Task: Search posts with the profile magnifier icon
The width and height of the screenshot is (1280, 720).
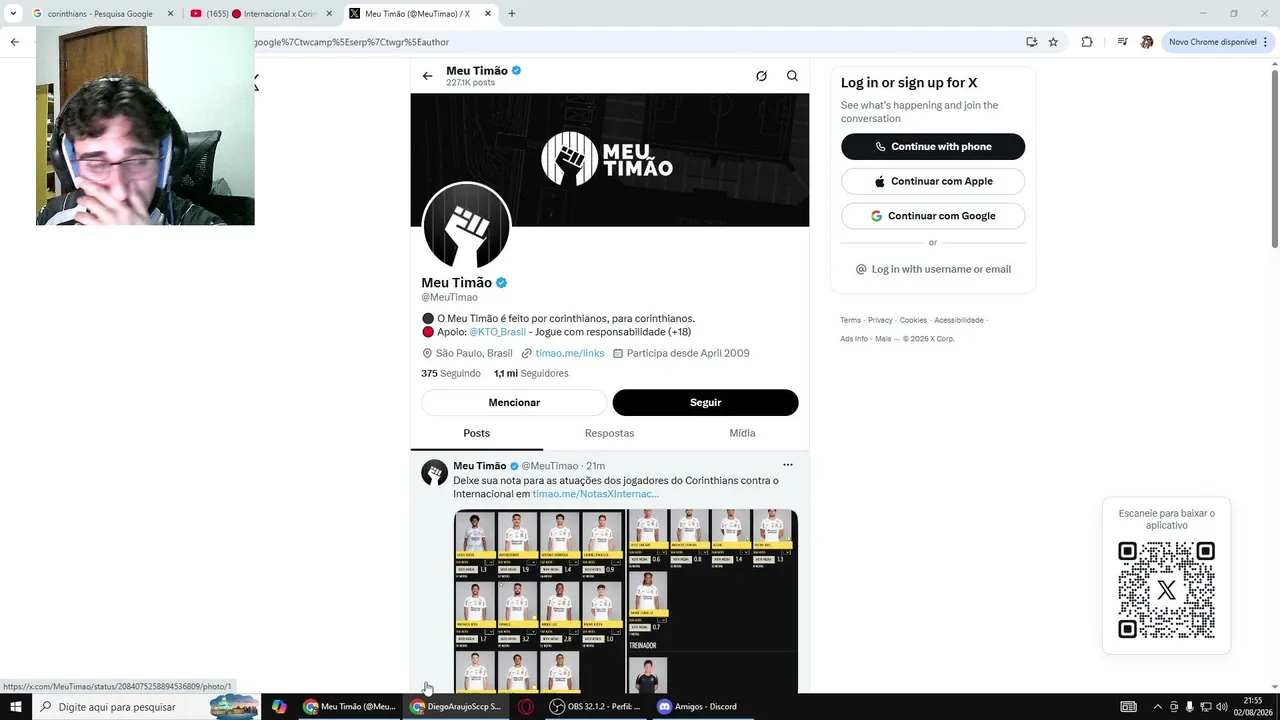Action: [792, 76]
